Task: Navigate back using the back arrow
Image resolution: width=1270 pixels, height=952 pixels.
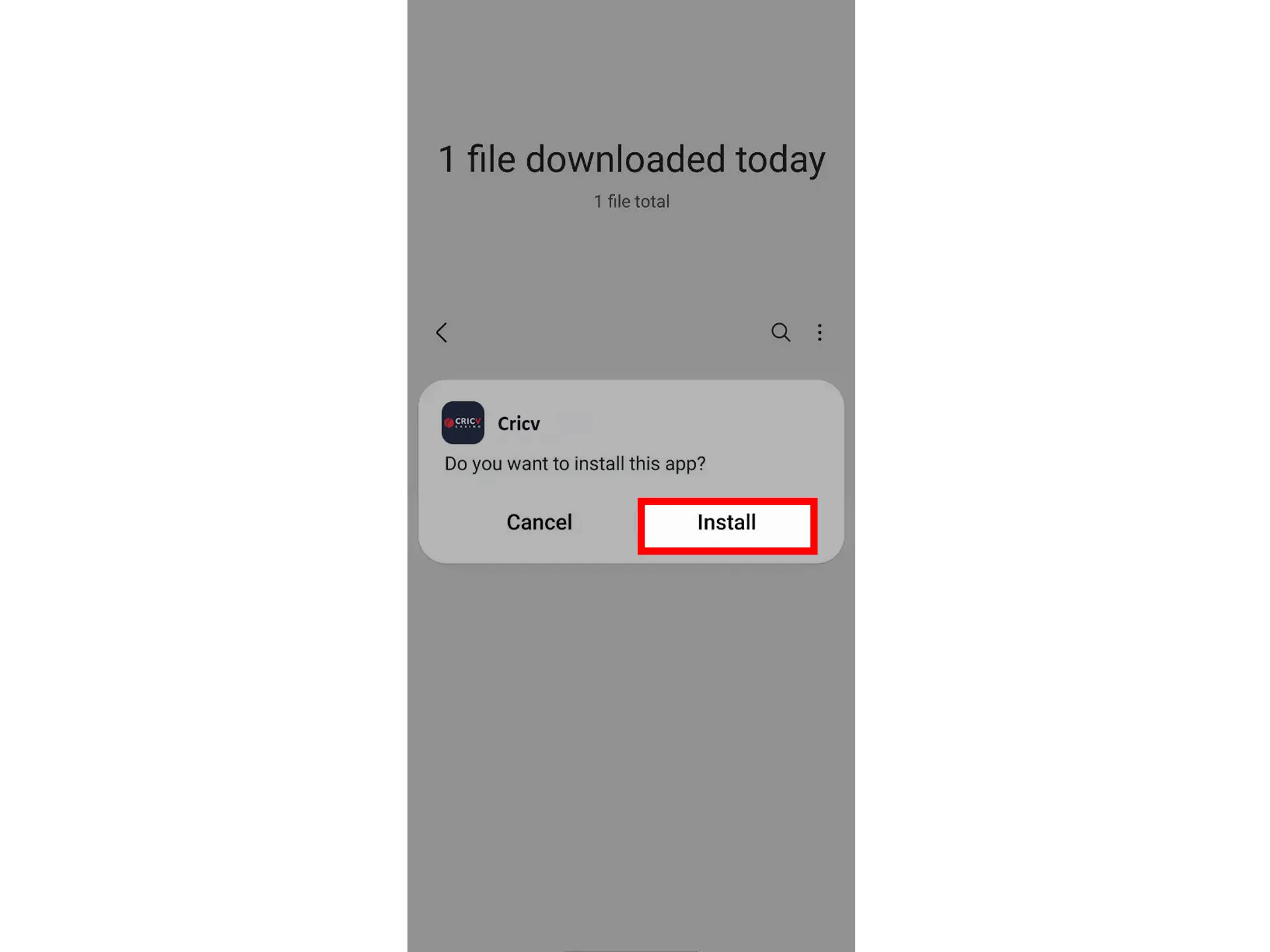Action: click(442, 332)
